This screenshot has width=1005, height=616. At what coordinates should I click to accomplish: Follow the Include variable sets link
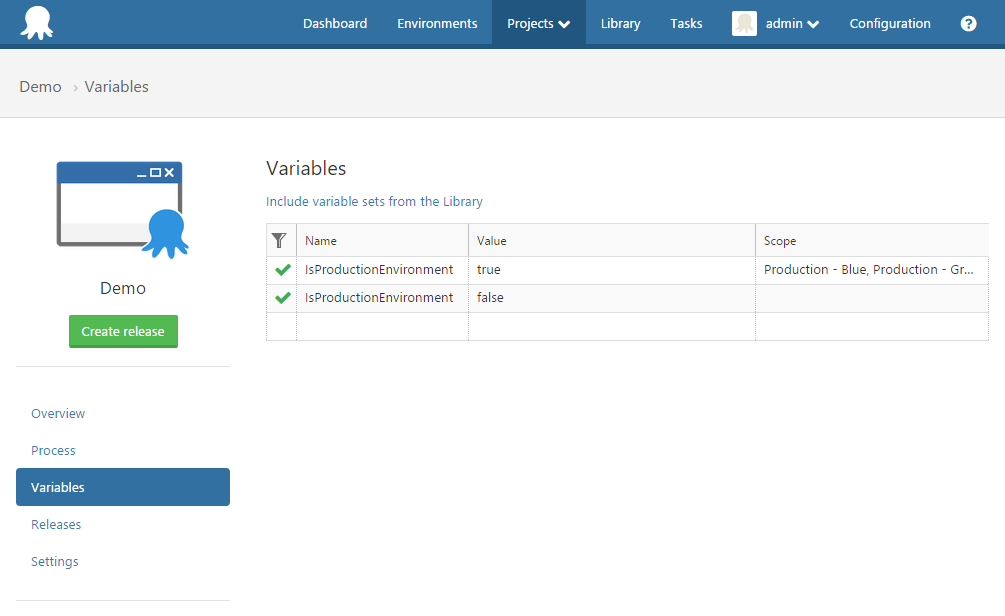pyautogui.click(x=374, y=201)
